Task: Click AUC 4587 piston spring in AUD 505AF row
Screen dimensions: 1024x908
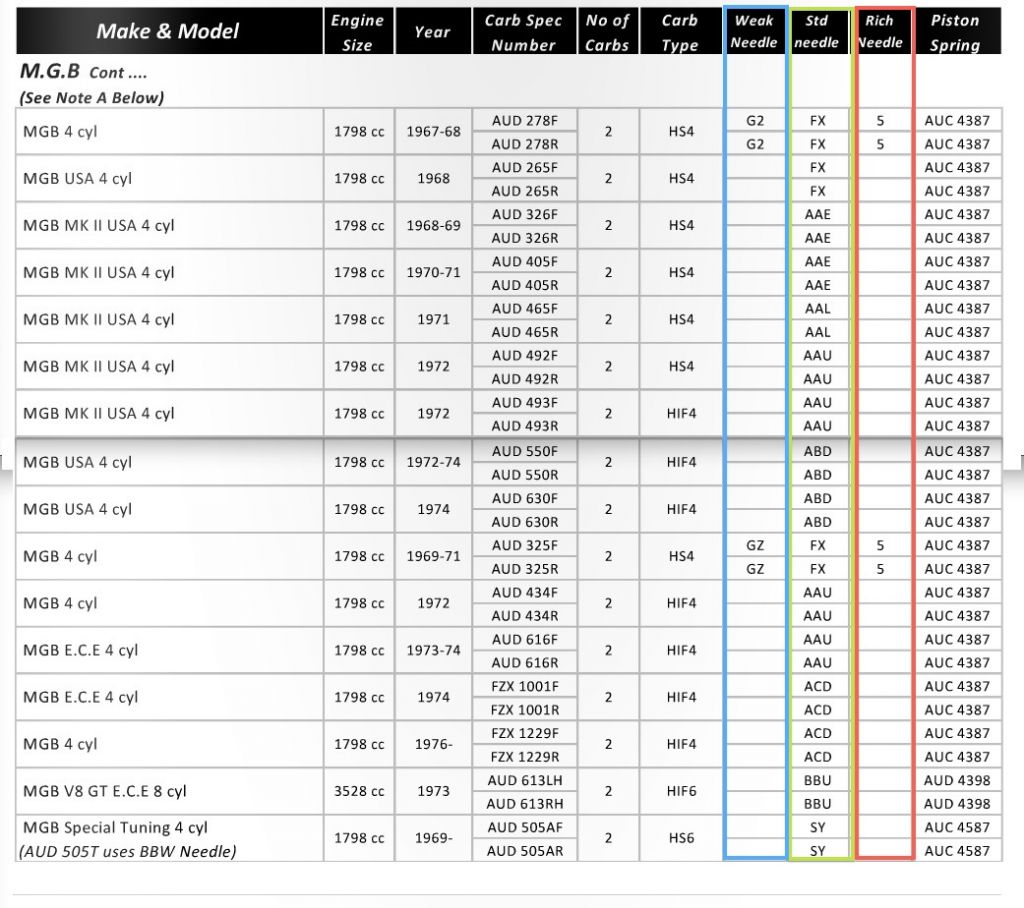Action: (x=957, y=828)
